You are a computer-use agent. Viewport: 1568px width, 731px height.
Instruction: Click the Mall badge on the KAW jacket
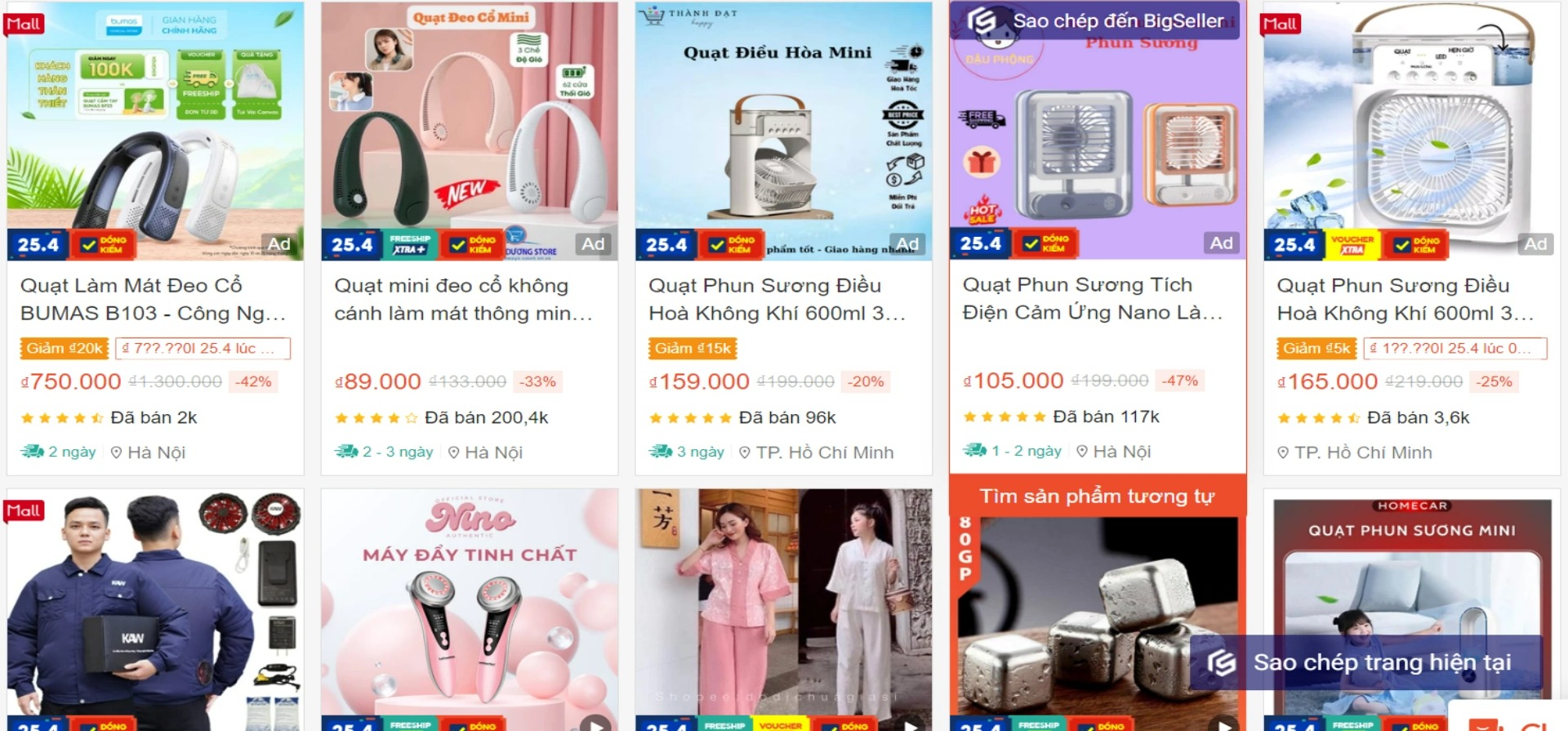coord(24,510)
